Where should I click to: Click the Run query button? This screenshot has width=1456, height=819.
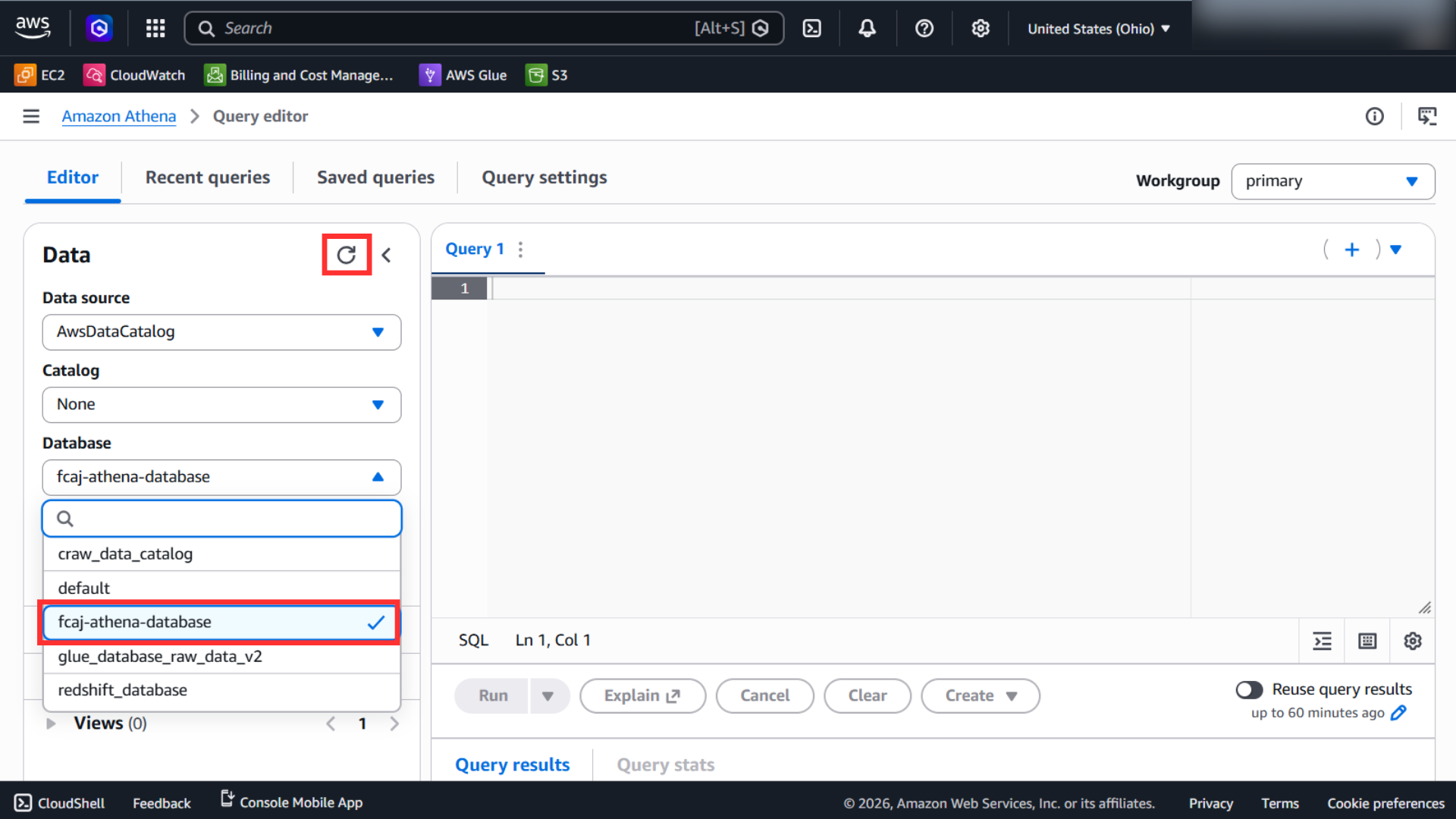(x=493, y=695)
